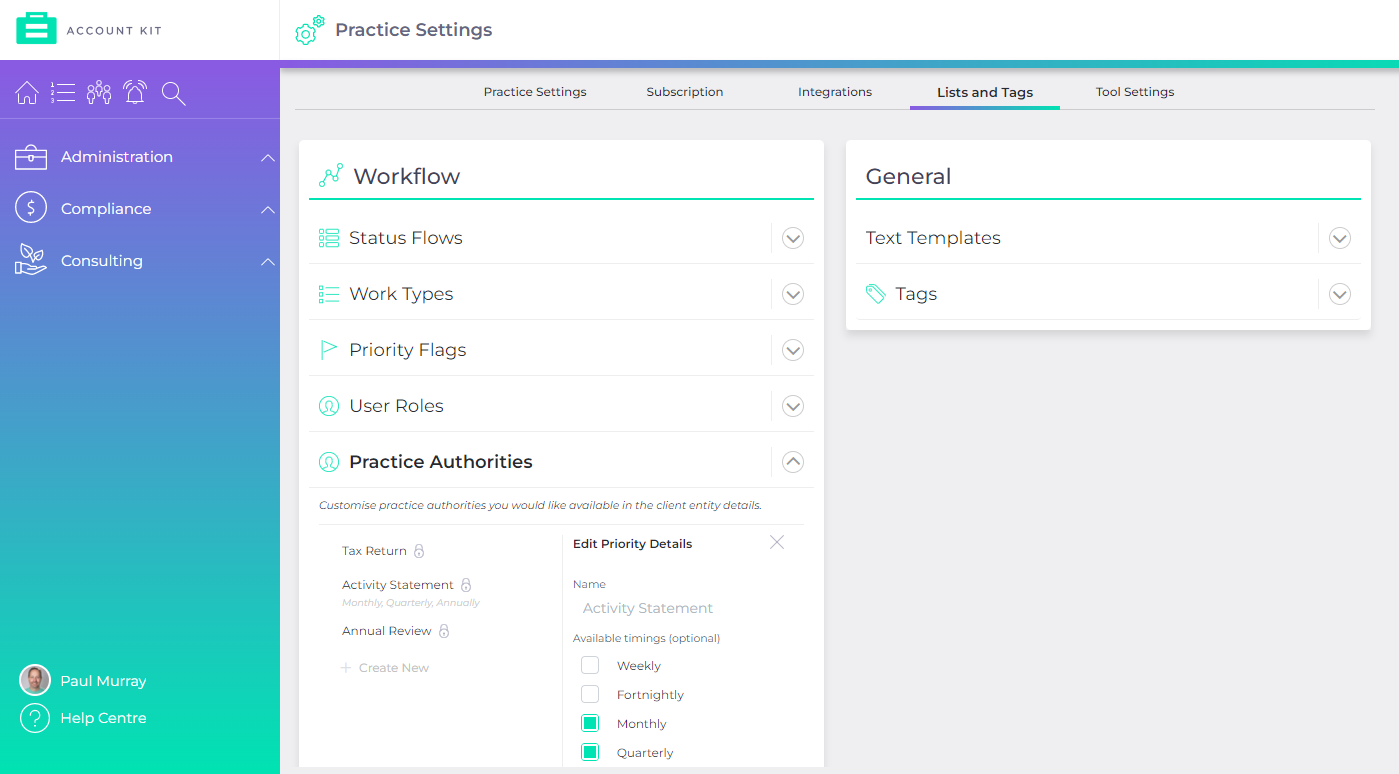Open the notifications bell icon

(x=135, y=93)
